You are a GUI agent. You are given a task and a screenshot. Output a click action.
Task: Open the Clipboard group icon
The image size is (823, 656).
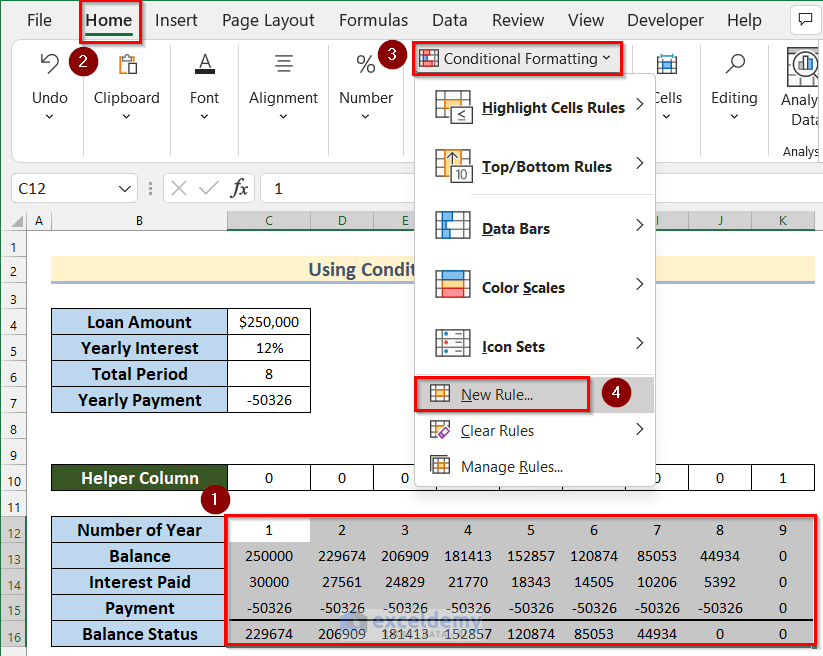[127, 62]
